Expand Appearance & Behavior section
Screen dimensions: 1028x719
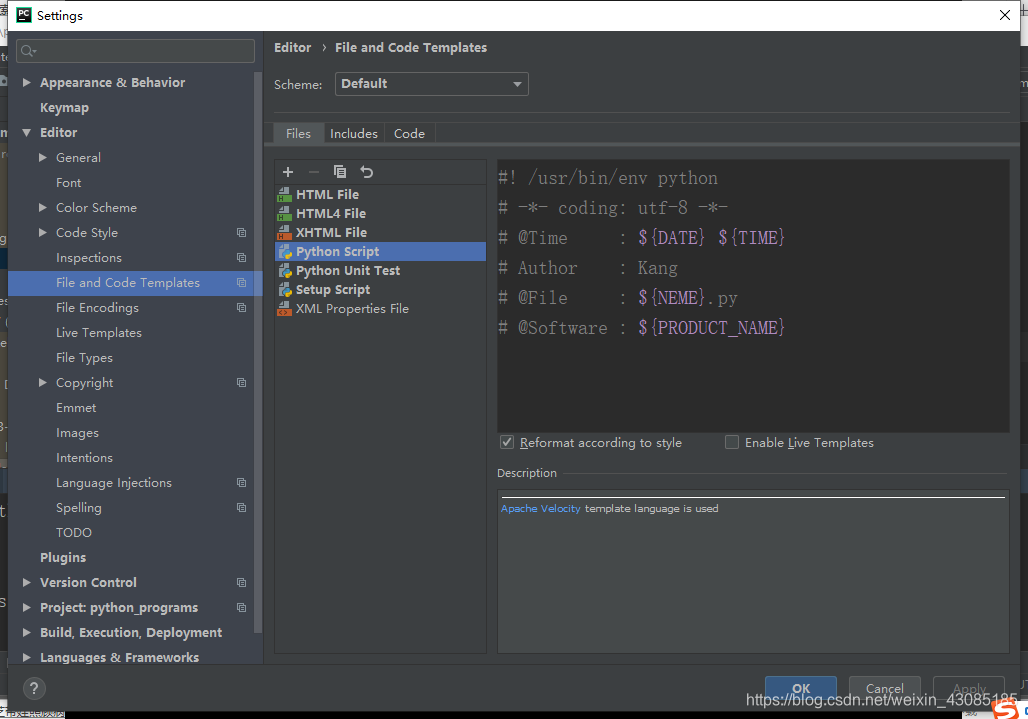[x=27, y=83]
